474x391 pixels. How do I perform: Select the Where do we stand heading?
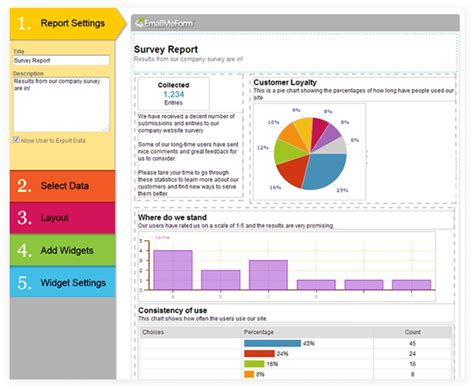click(x=172, y=217)
